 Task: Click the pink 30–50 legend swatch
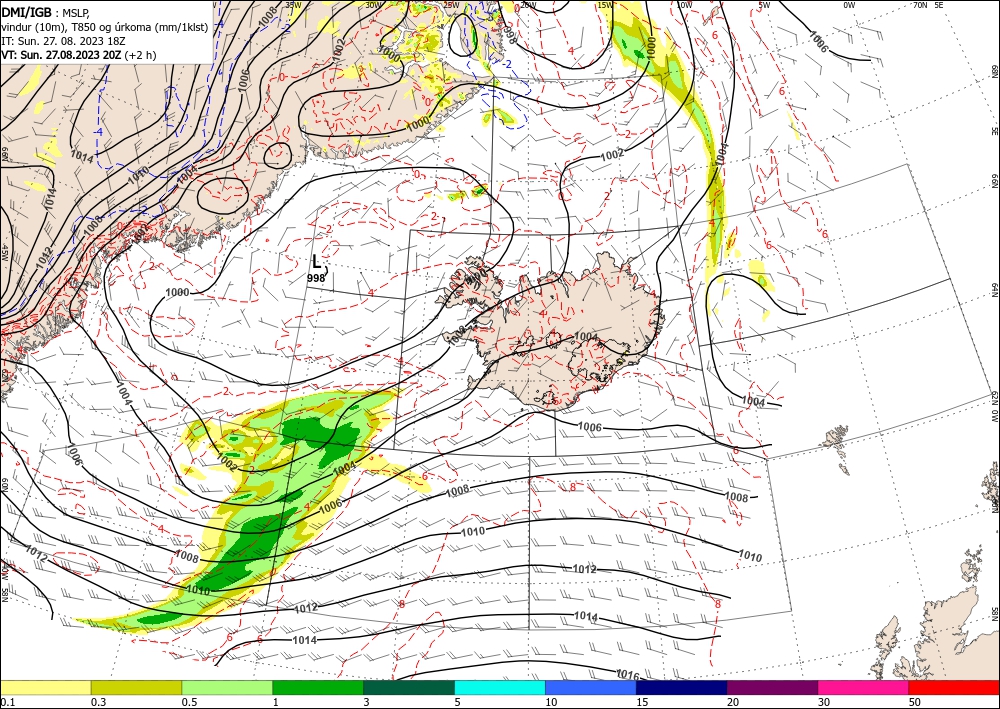864,687
